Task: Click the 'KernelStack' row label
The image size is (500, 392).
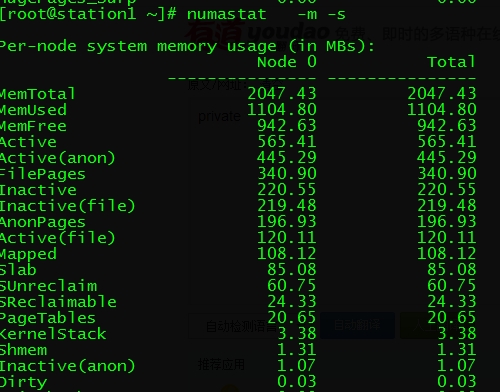Action: [53, 334]
